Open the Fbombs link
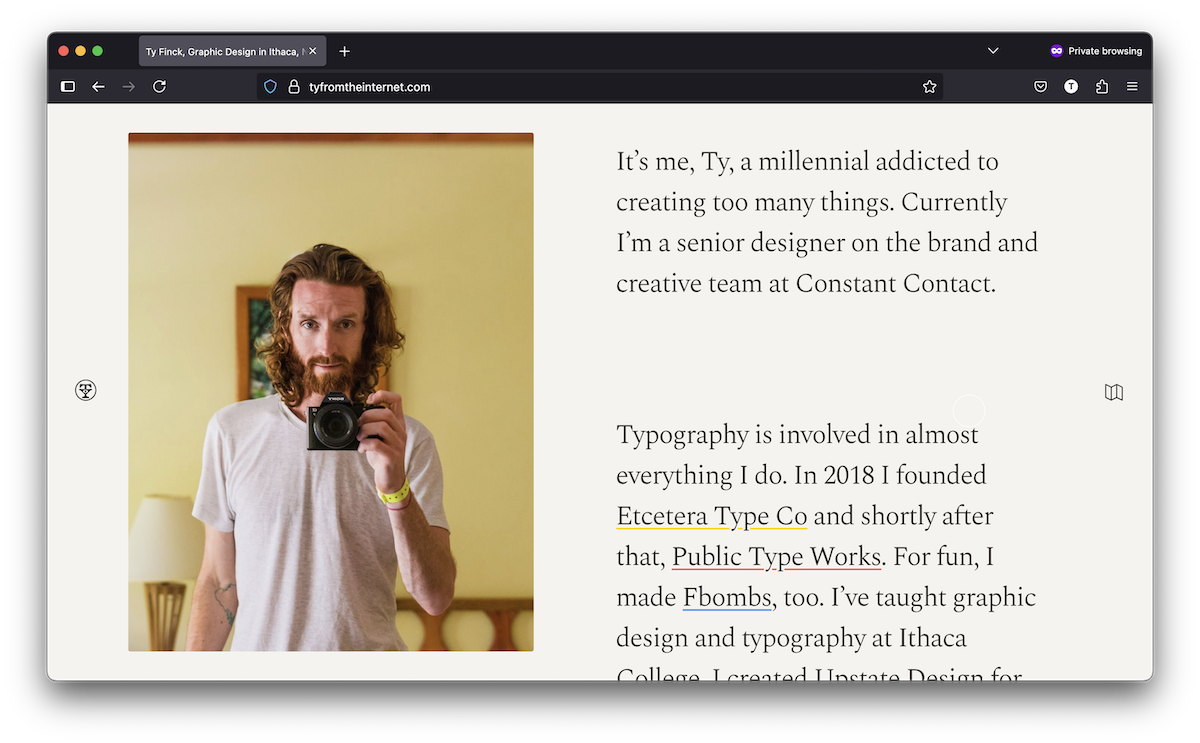 [727, 597]
